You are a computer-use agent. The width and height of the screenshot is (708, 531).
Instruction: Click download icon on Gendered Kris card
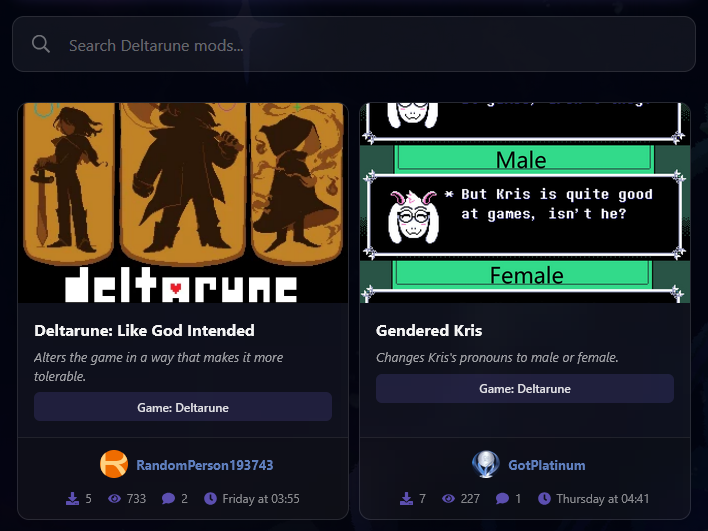coord(406,498)
